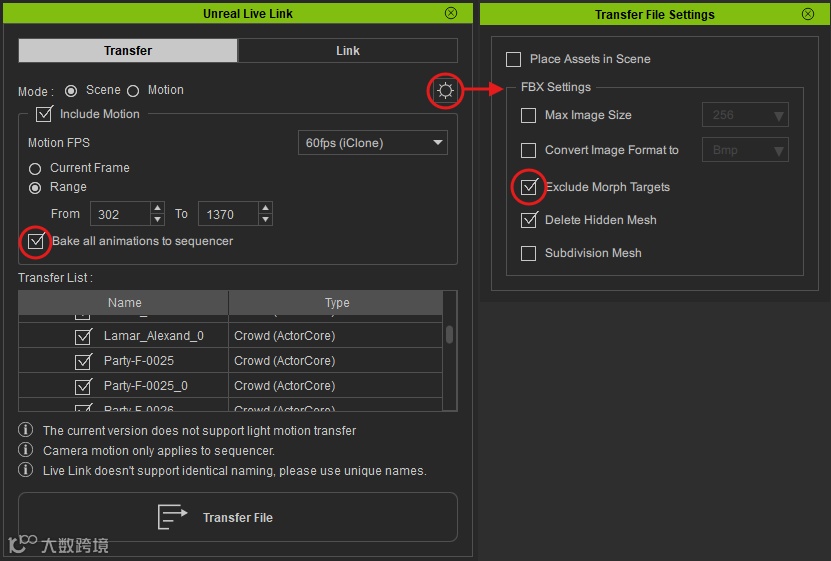Open transfer file settings gear icon
The image size is (831, 561).
[x=445, y=91]
